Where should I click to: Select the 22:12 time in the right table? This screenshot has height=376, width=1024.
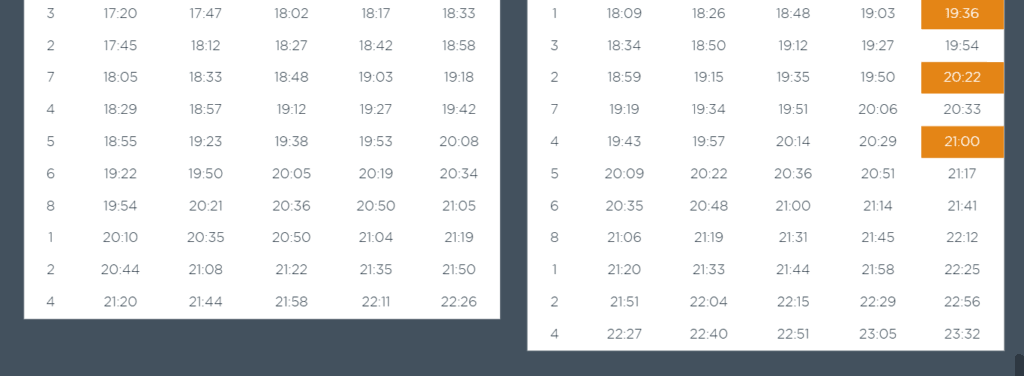[962, 238]
